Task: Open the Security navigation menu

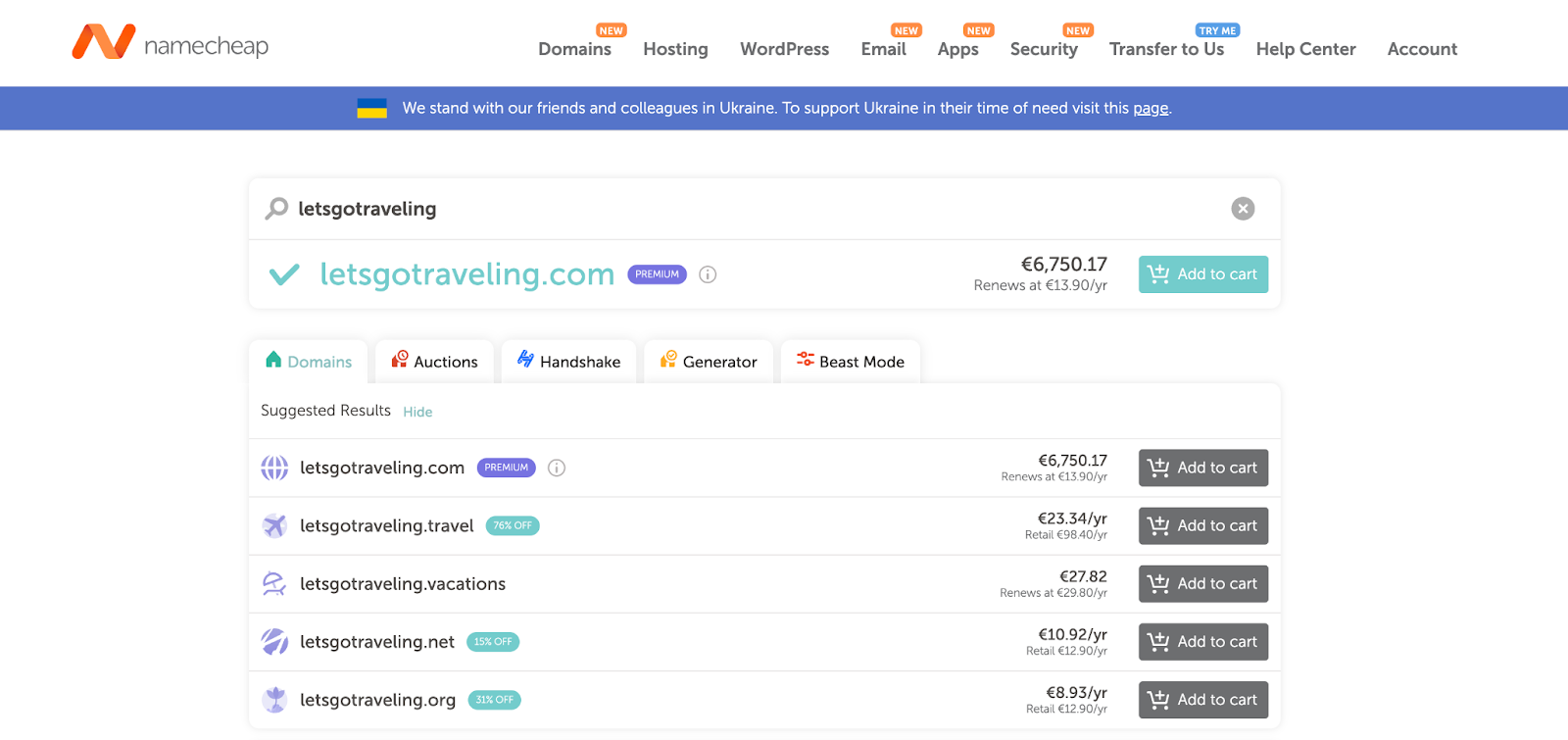Action: (1044, 49)
